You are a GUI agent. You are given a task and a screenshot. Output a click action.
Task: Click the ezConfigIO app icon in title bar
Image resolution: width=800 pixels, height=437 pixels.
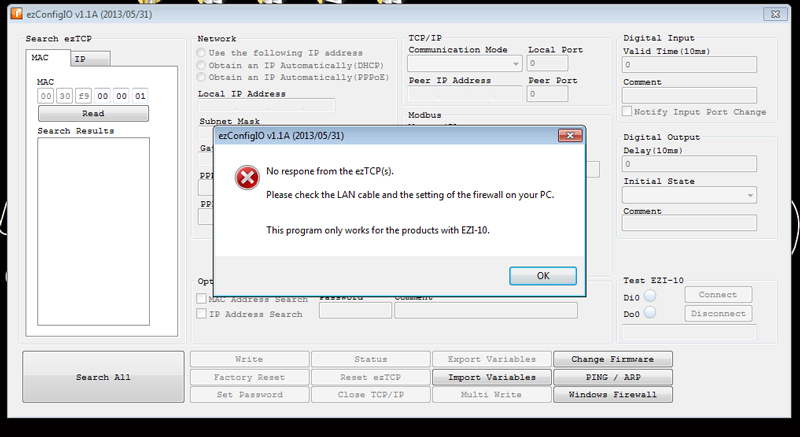[17, 14]
